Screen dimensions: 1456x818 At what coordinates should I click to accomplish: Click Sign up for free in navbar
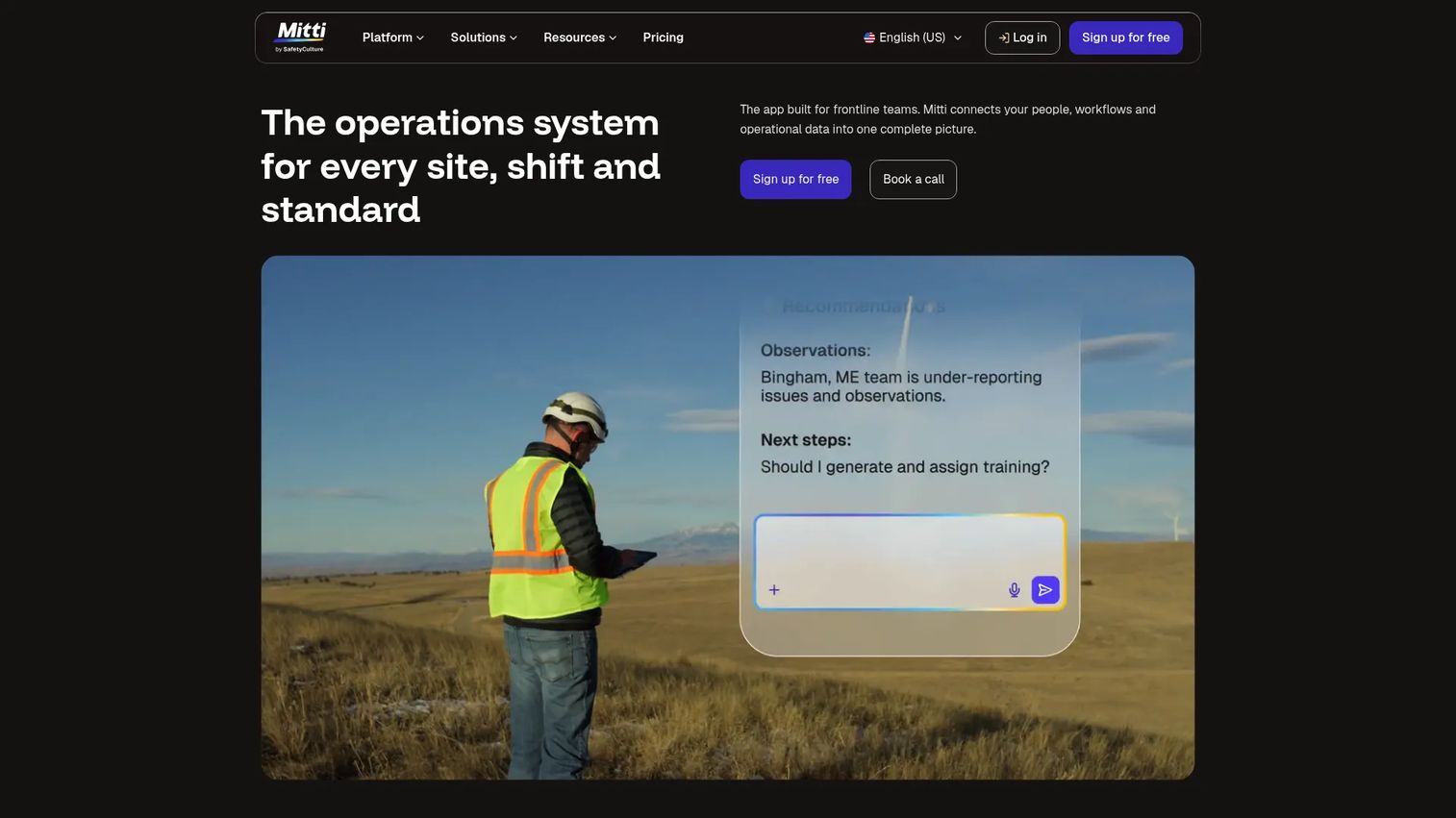coord(1125,37)
